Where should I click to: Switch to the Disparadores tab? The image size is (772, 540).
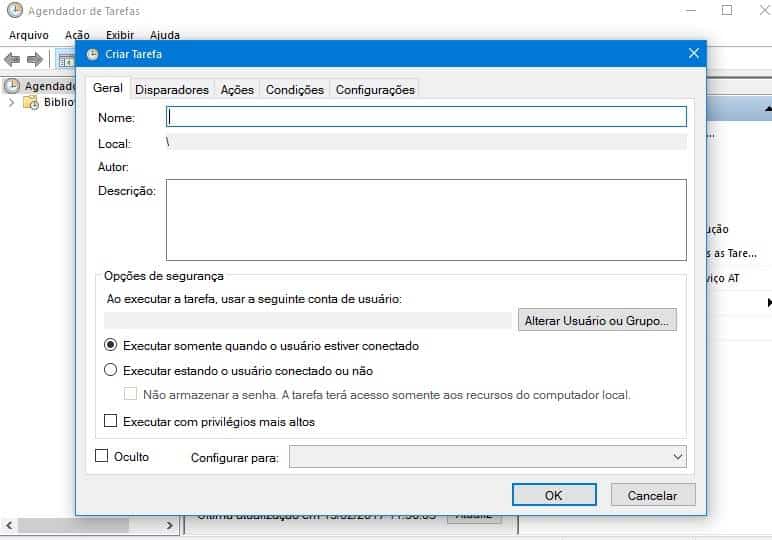pyautogui.click(x=172, y=89)
